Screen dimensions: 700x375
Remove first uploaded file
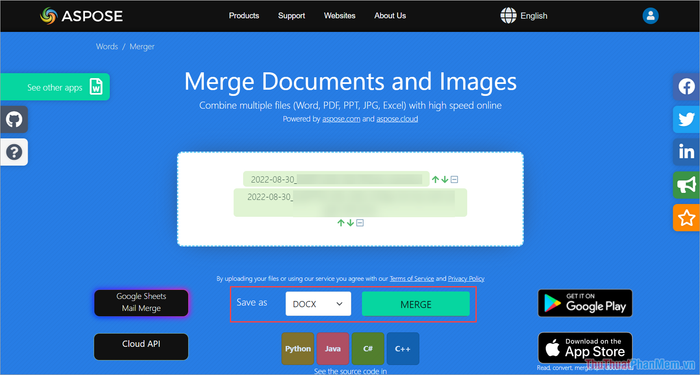pos(454,179)
